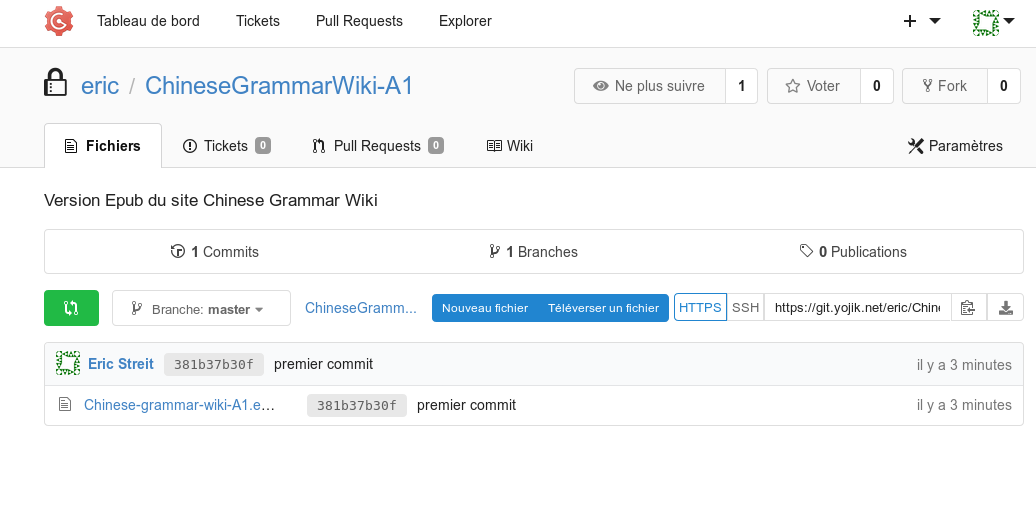This screenshot has height=515, width=1036.
Task: Select HTTPS clone protocol
Action: tap(700, 308)
